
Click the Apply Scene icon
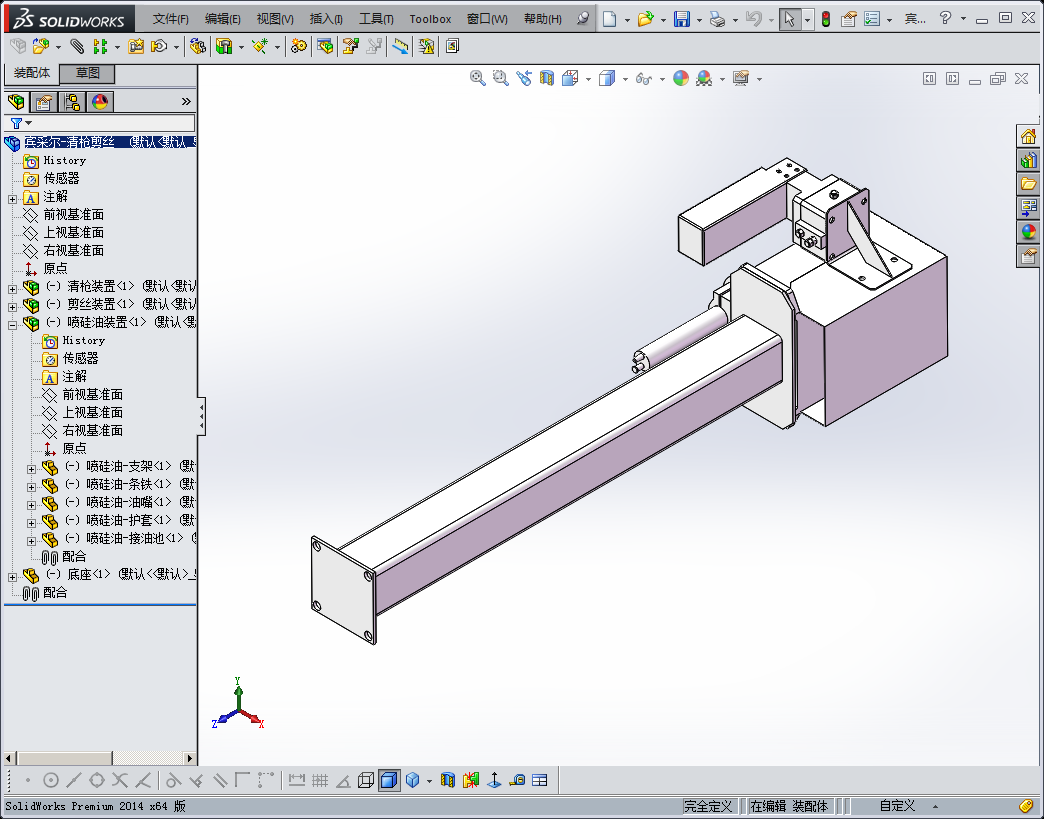704,79
